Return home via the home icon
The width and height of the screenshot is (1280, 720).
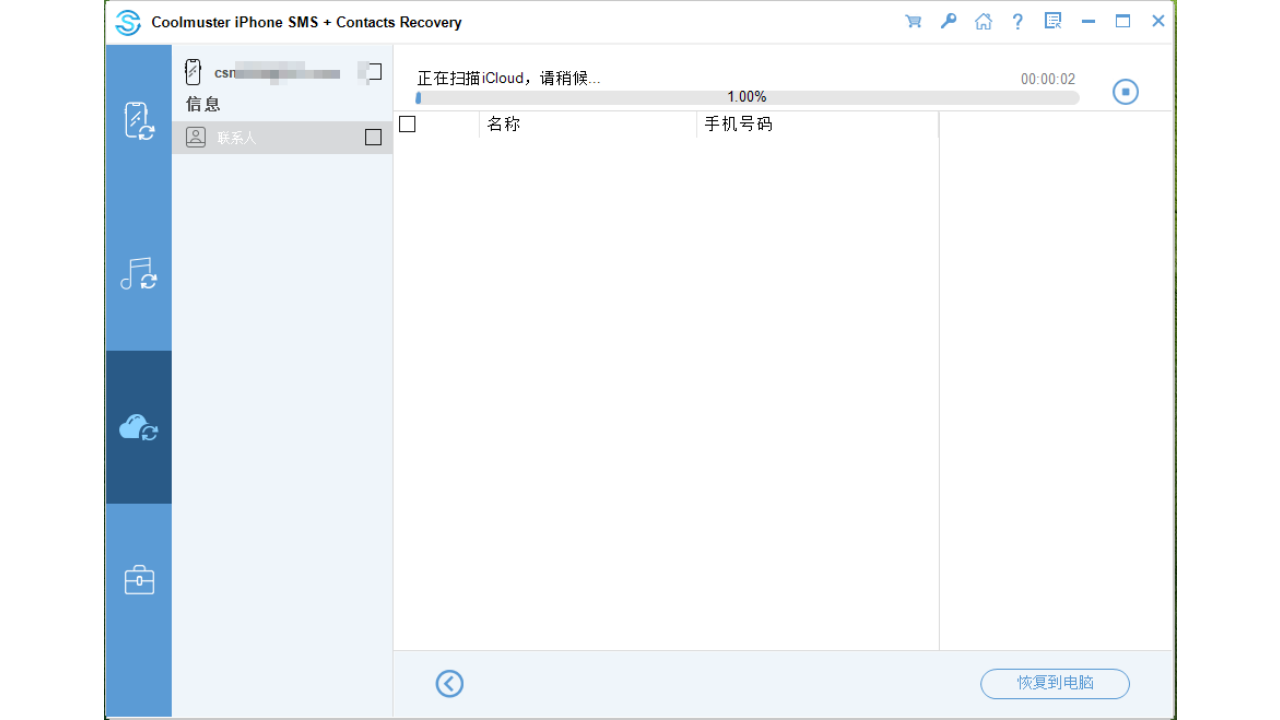(x=983, y=20)
